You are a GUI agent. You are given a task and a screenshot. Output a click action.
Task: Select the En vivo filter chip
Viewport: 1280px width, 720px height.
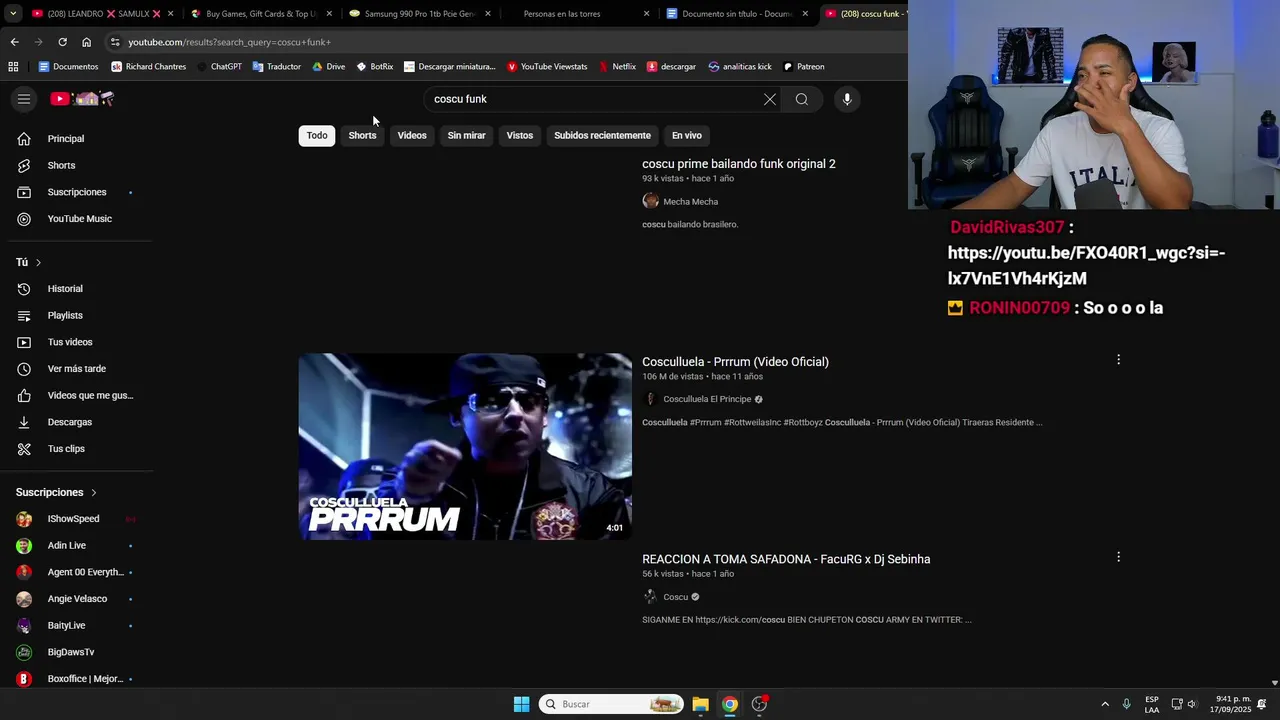click(687, 135)
